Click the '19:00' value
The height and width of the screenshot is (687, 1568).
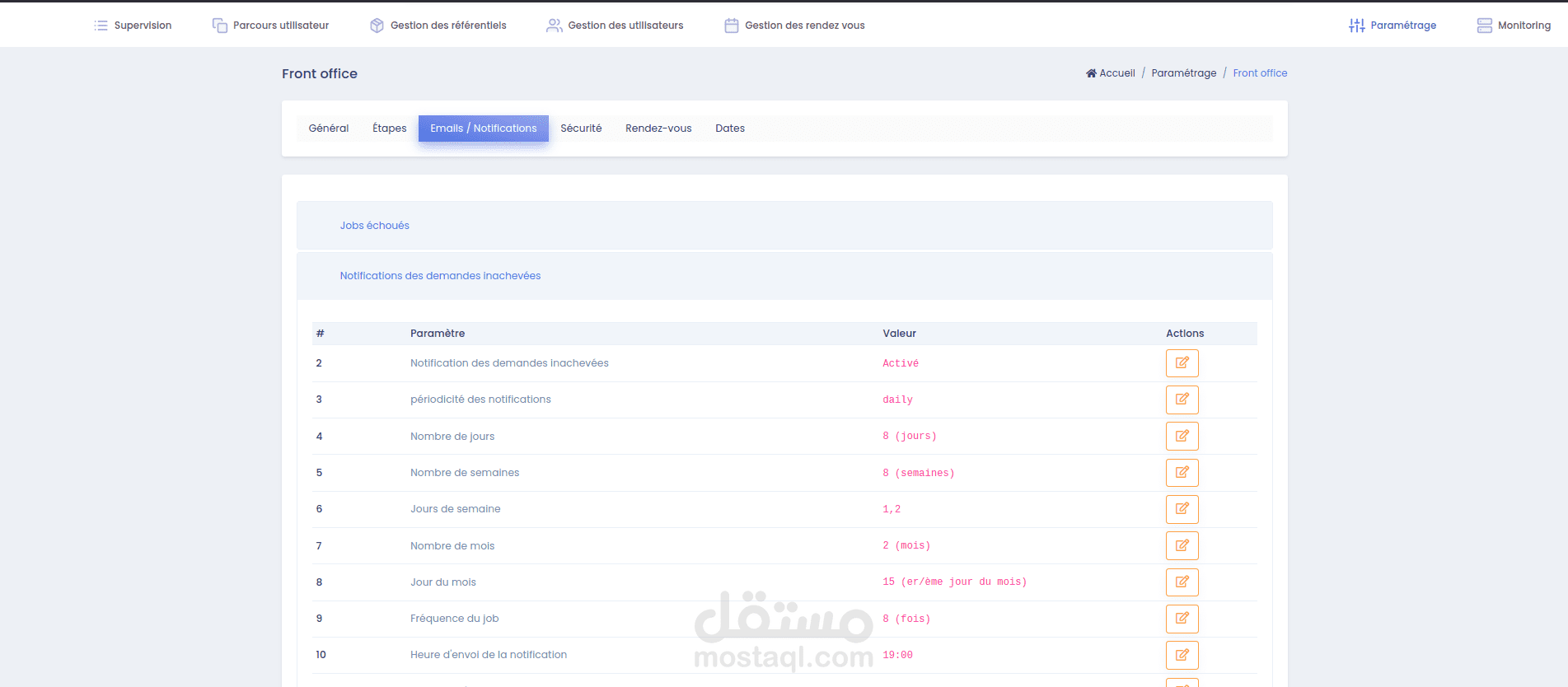pyautogui.click(x=897, y=655)
